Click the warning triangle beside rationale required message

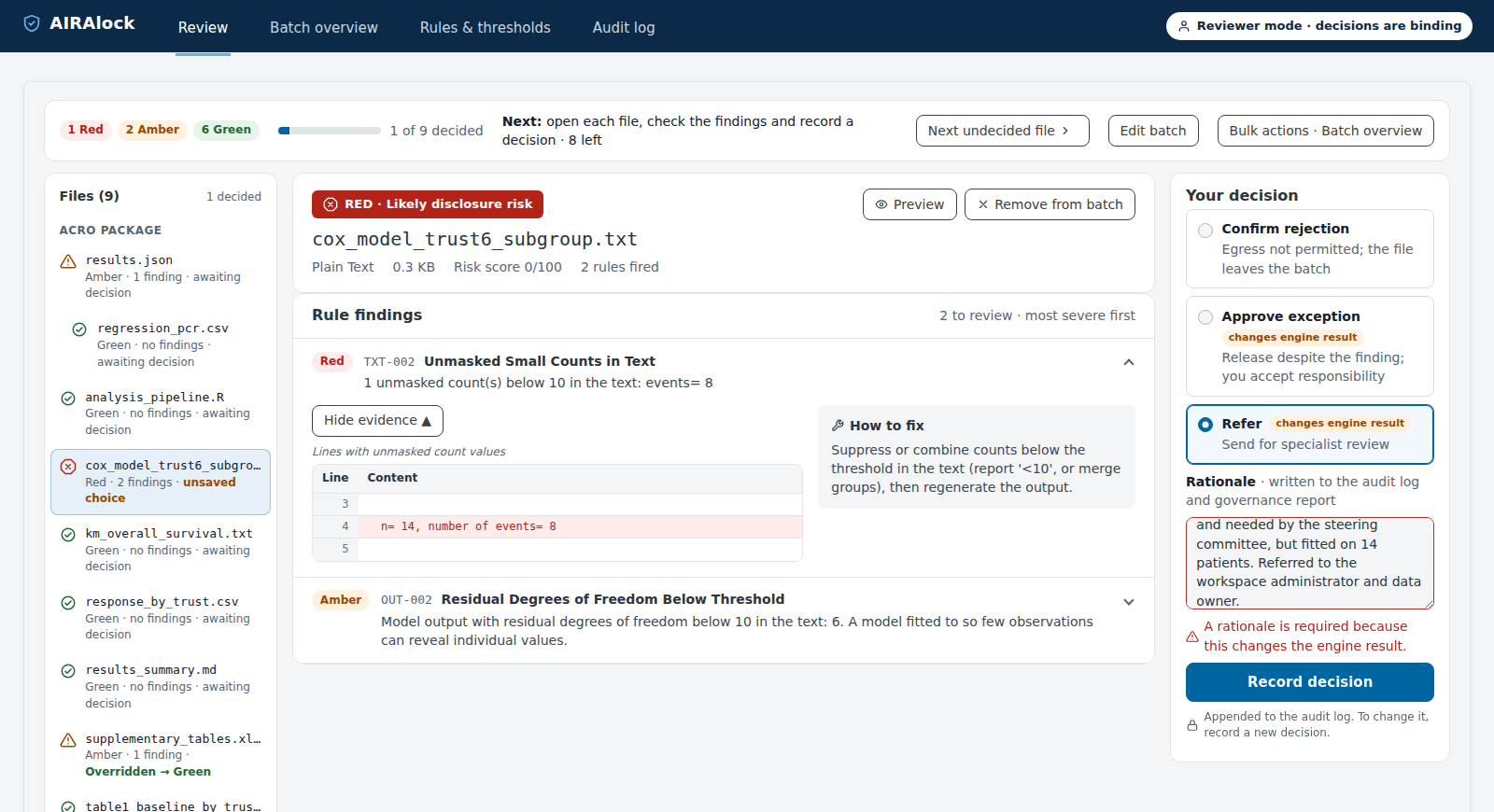1192,637
